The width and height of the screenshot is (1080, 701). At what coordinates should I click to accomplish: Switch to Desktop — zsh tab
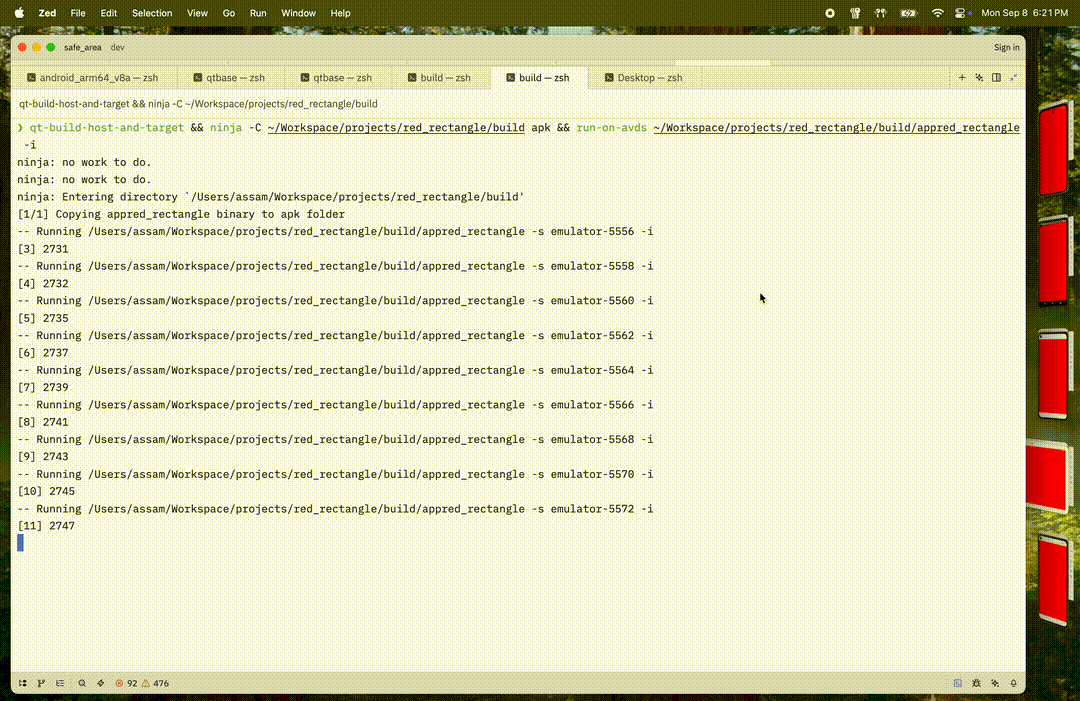(644, 78)
